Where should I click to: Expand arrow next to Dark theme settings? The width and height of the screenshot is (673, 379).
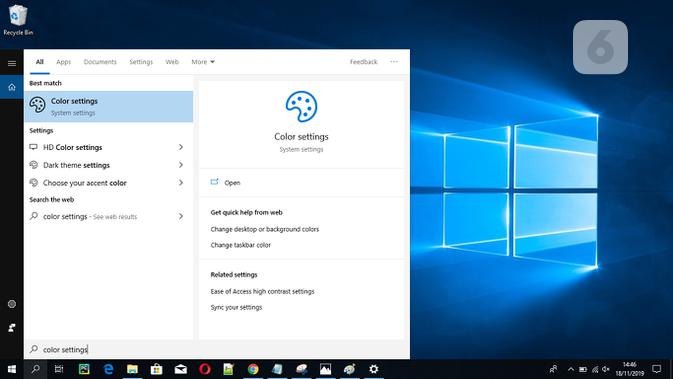(181, 165)
